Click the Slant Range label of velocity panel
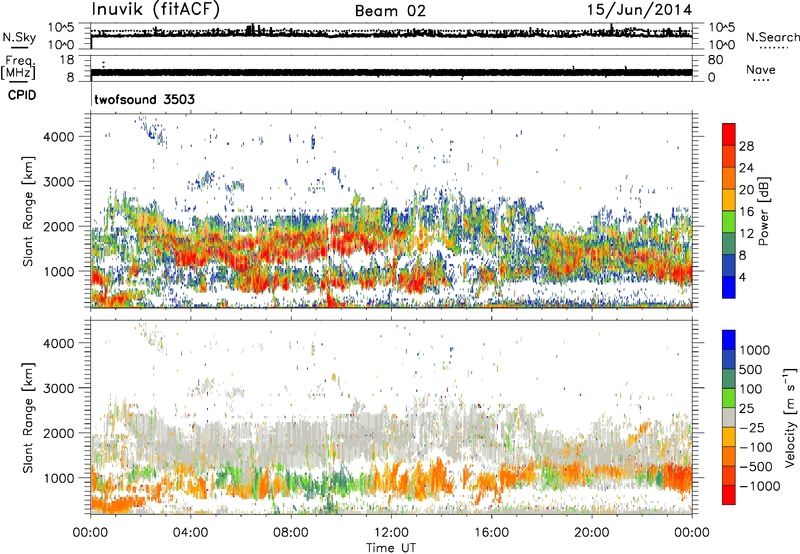 click(x=28, y=418)
